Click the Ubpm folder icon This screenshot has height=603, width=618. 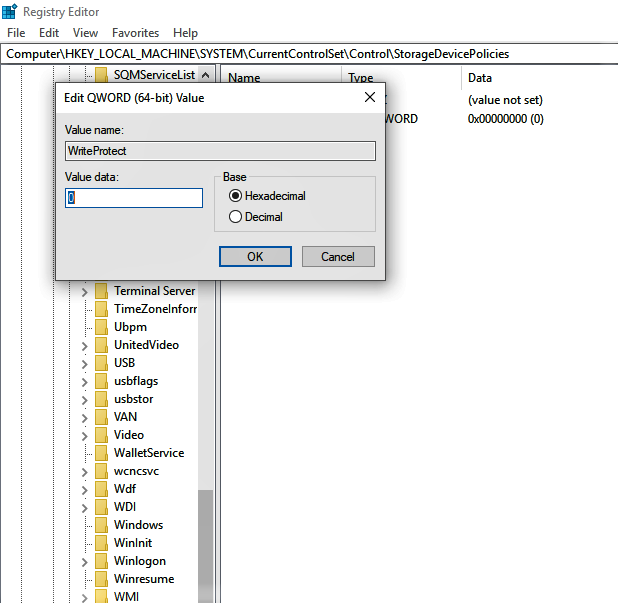click(x=101, y=327)
